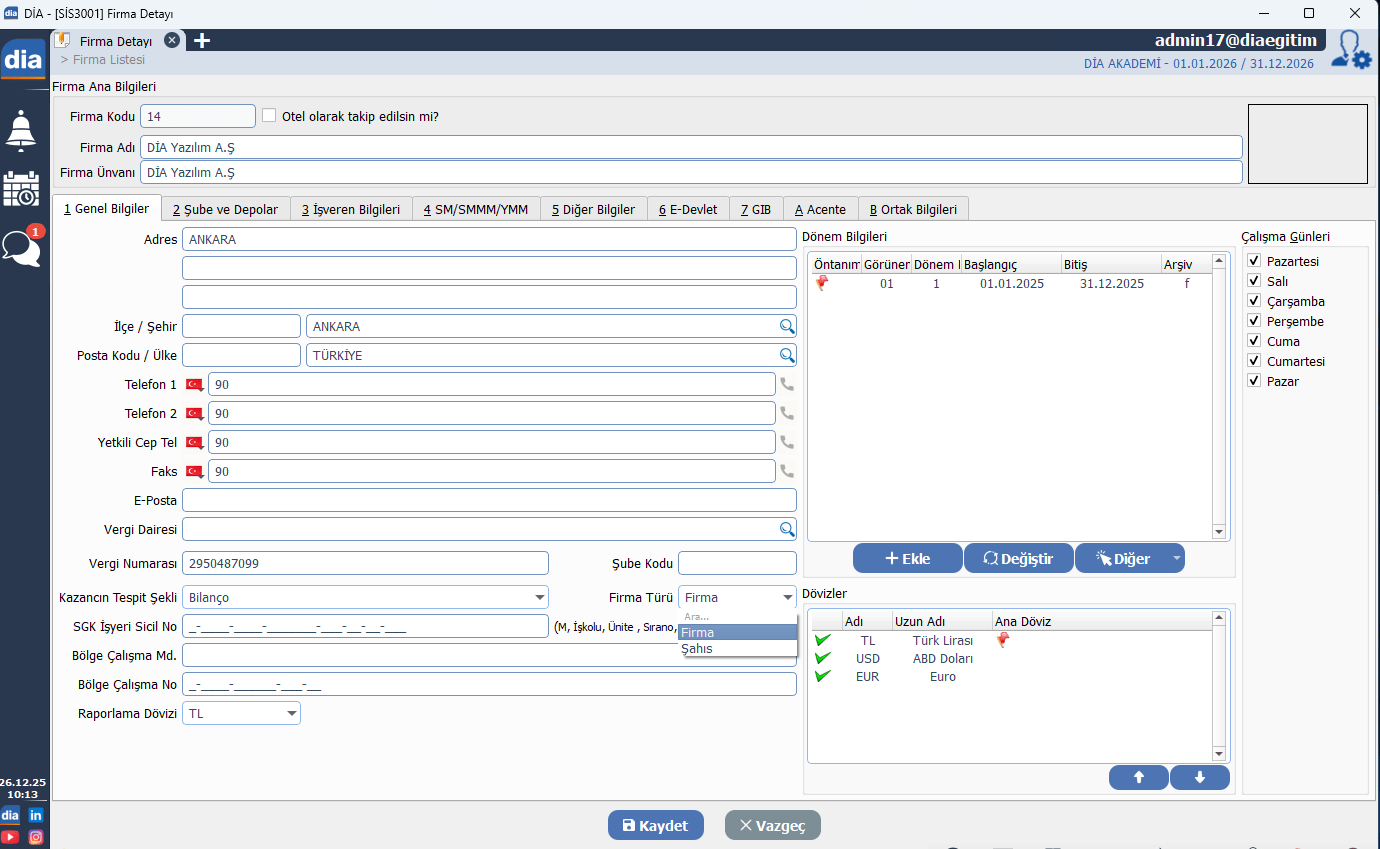Click the YouTube icon in sidebar
The height and width of the screenshot is (849, 1380).
tap(9, 837)
